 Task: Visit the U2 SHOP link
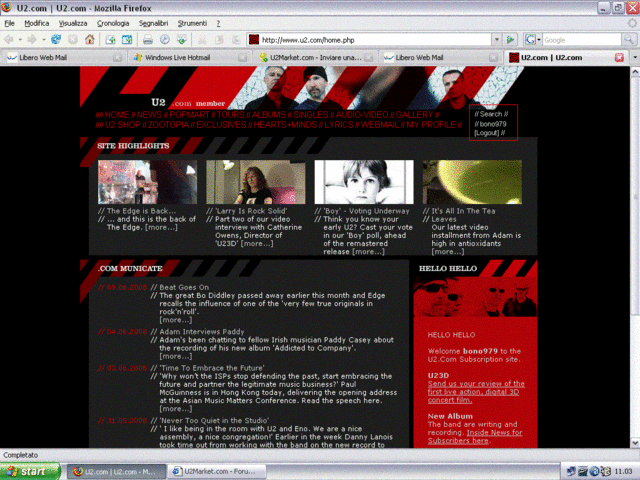point(122,124)
